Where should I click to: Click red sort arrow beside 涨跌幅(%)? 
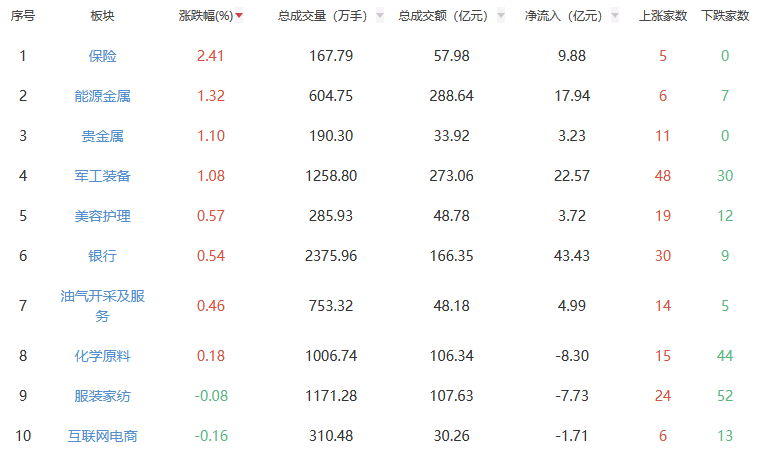point(238,16)
